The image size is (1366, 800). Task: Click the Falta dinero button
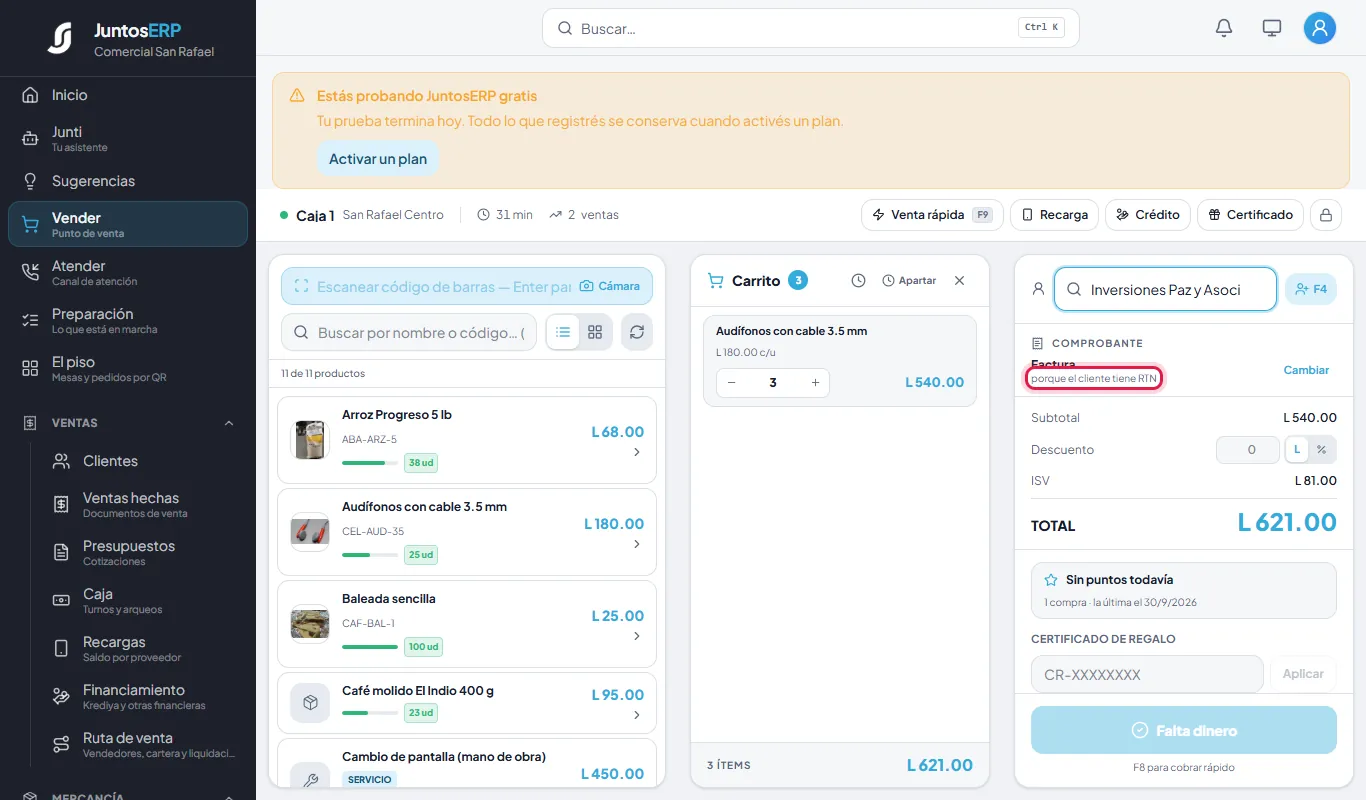[1184, 730]
